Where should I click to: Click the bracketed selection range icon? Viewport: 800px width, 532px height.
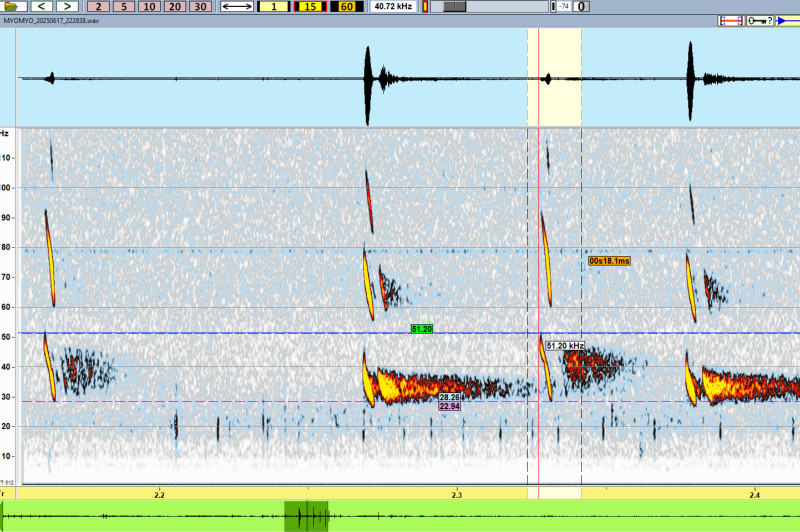click(x=731, y=20)
